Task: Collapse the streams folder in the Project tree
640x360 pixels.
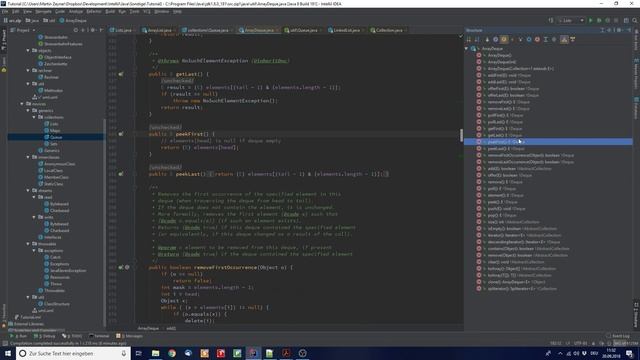Action: (28, 191)
